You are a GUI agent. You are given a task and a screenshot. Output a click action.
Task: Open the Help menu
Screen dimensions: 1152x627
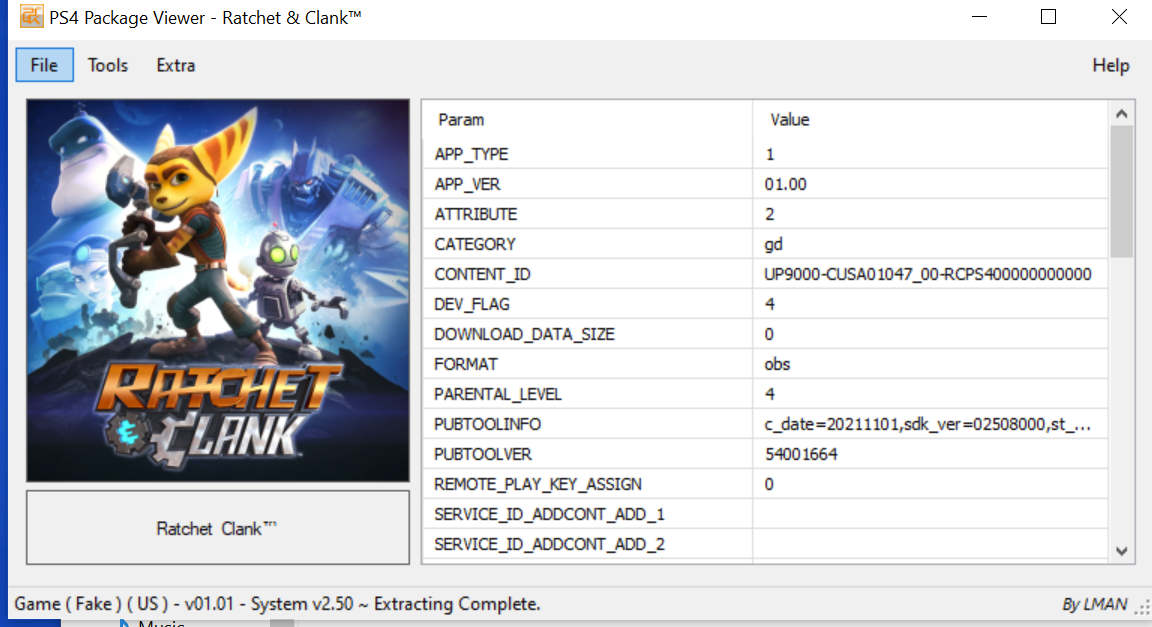pyautogui.click(x=1110, y=65)
